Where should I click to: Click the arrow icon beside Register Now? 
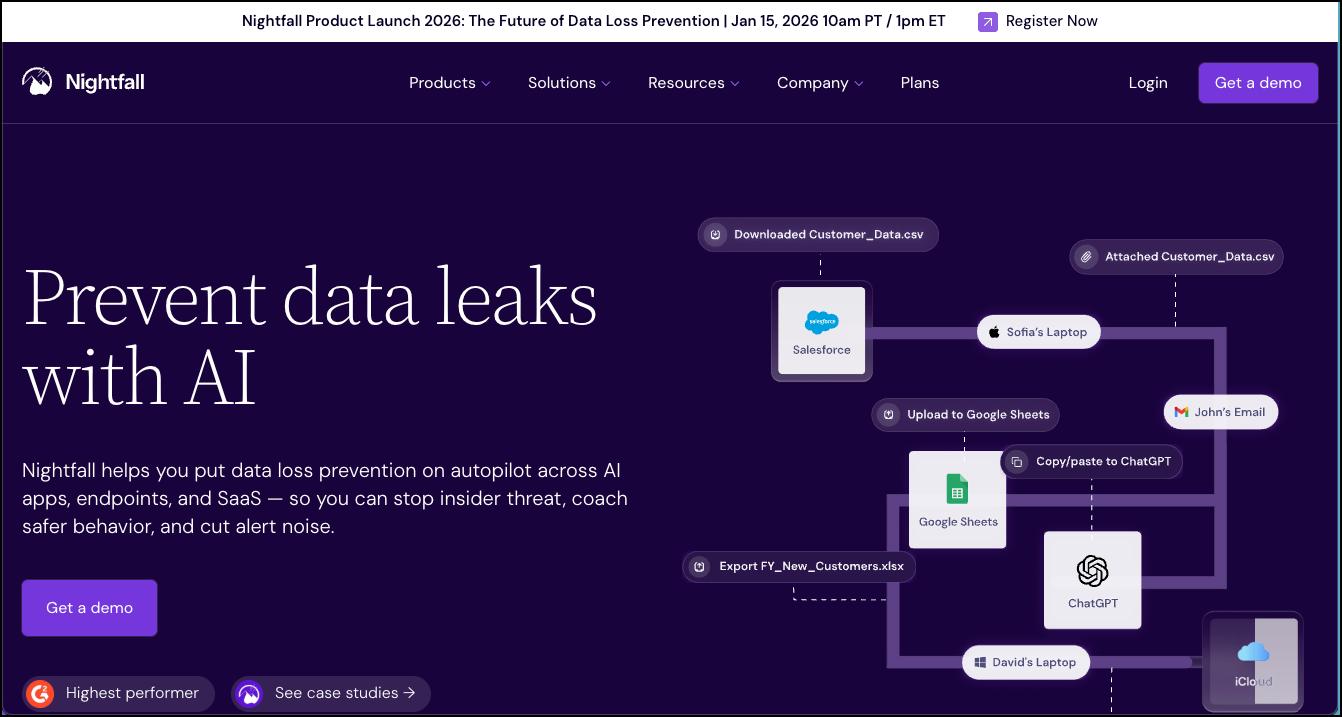pyautogui.click(x=990, y=21)
